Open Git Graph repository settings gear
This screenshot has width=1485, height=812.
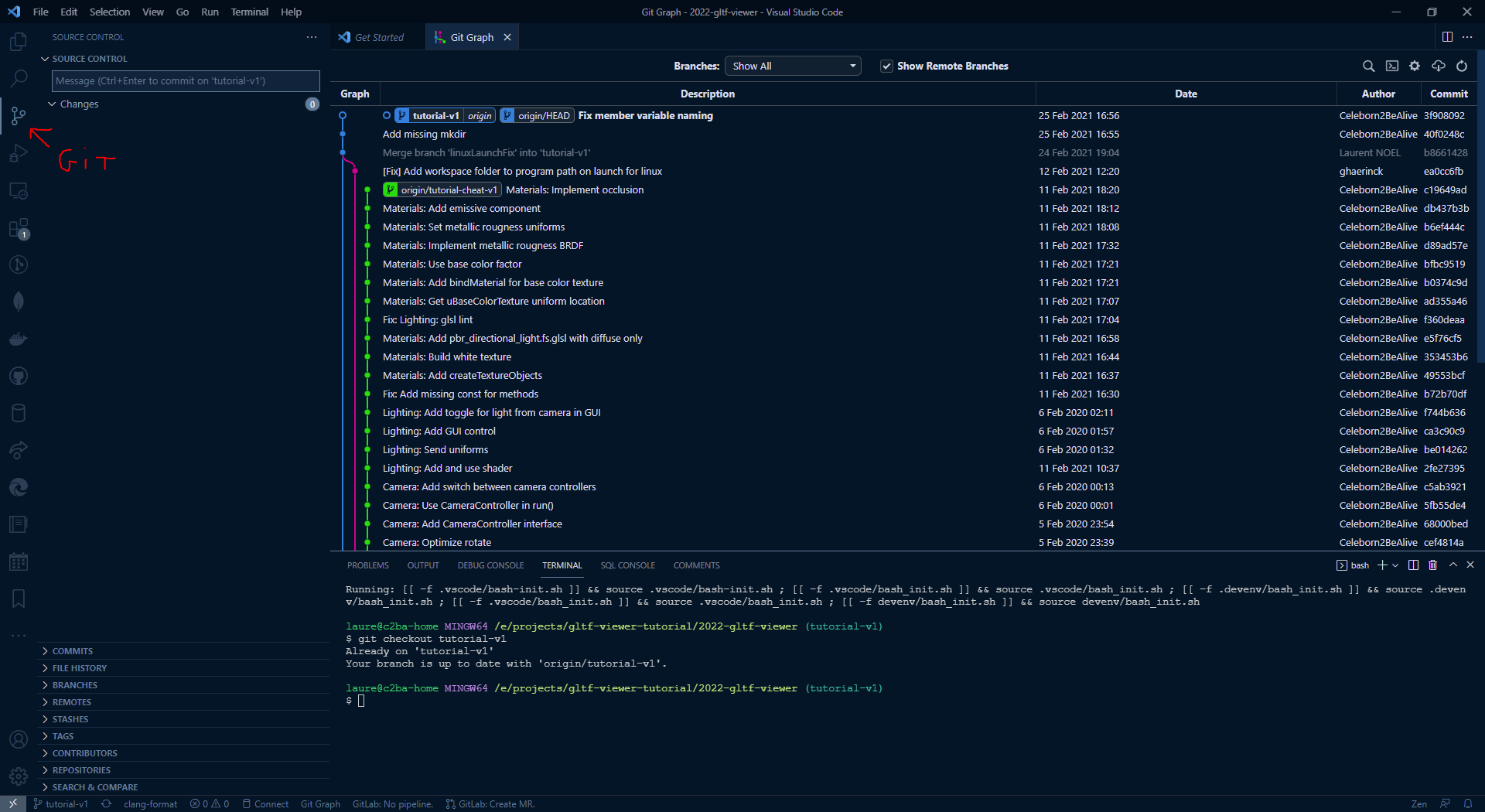click(1415, 67)
